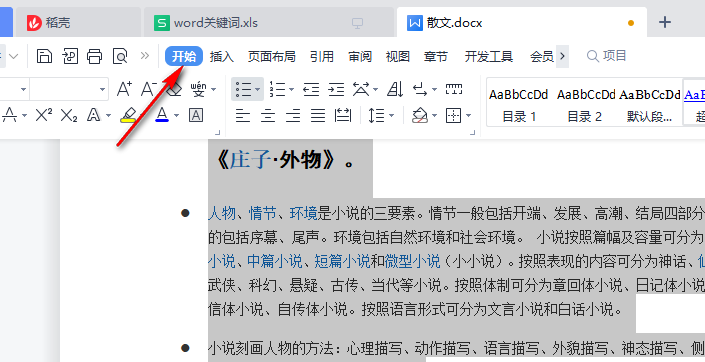Click the phonetic guide wén icon

(198, 89)
